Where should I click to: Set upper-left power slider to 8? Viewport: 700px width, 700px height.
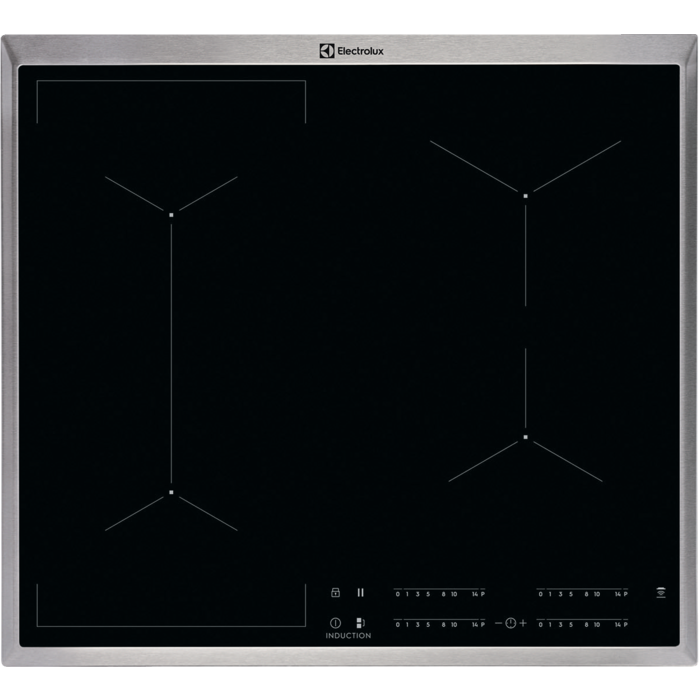(x=443, y=593)
